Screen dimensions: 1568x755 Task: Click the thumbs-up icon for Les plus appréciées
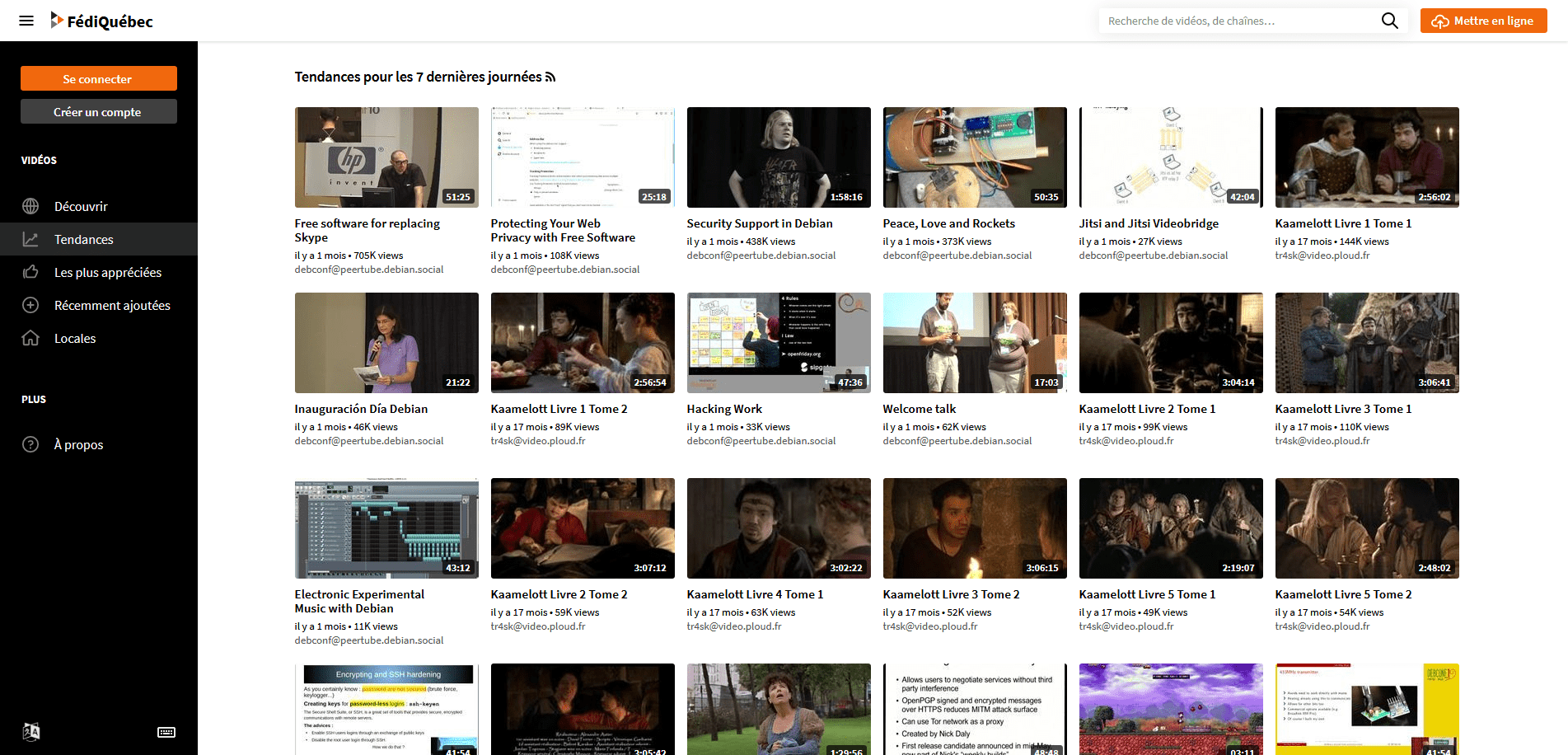[x=30, y=272]
